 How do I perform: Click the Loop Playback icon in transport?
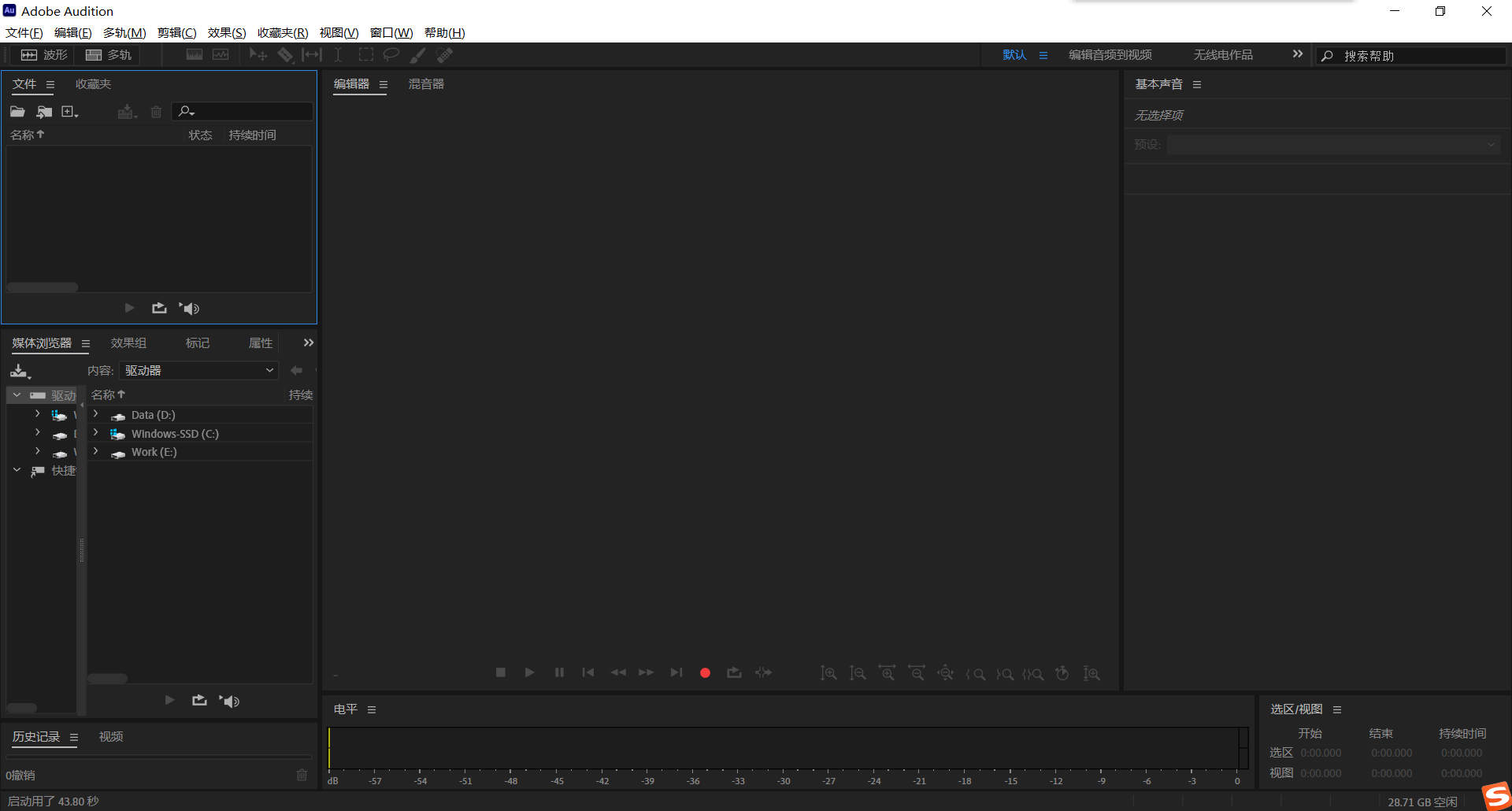734,672
